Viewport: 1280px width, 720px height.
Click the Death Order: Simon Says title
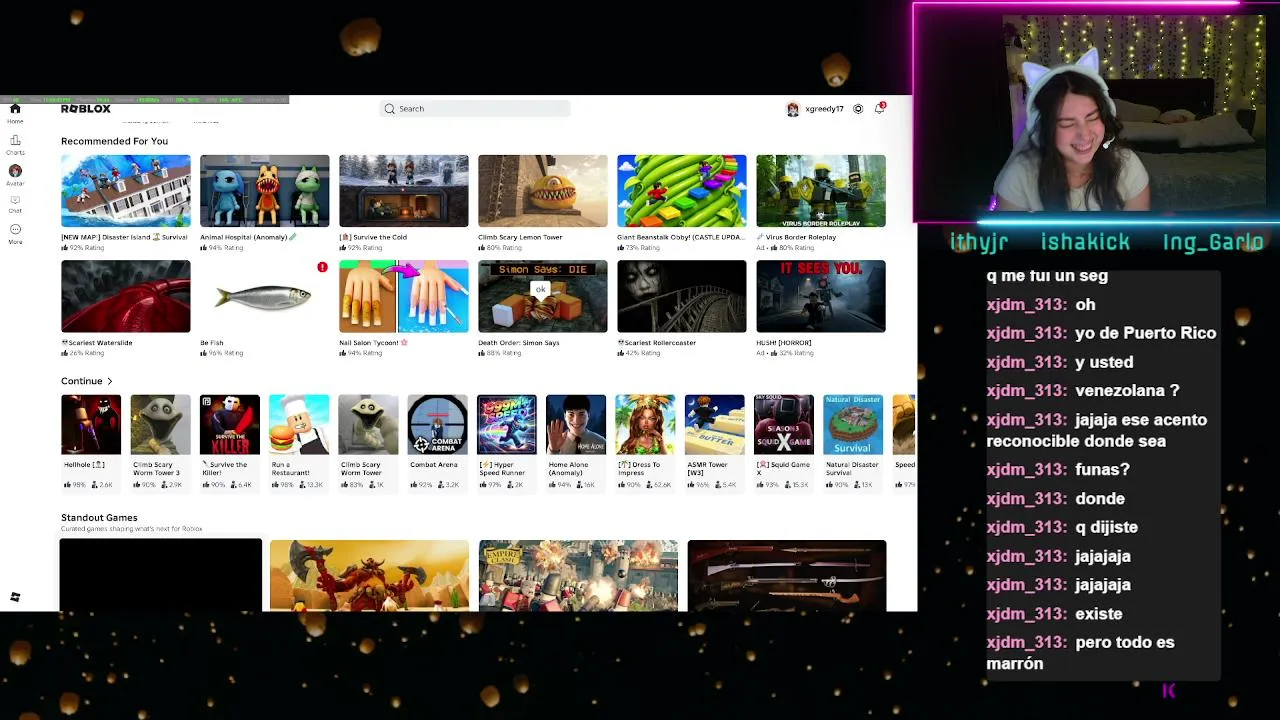point(519,343)
